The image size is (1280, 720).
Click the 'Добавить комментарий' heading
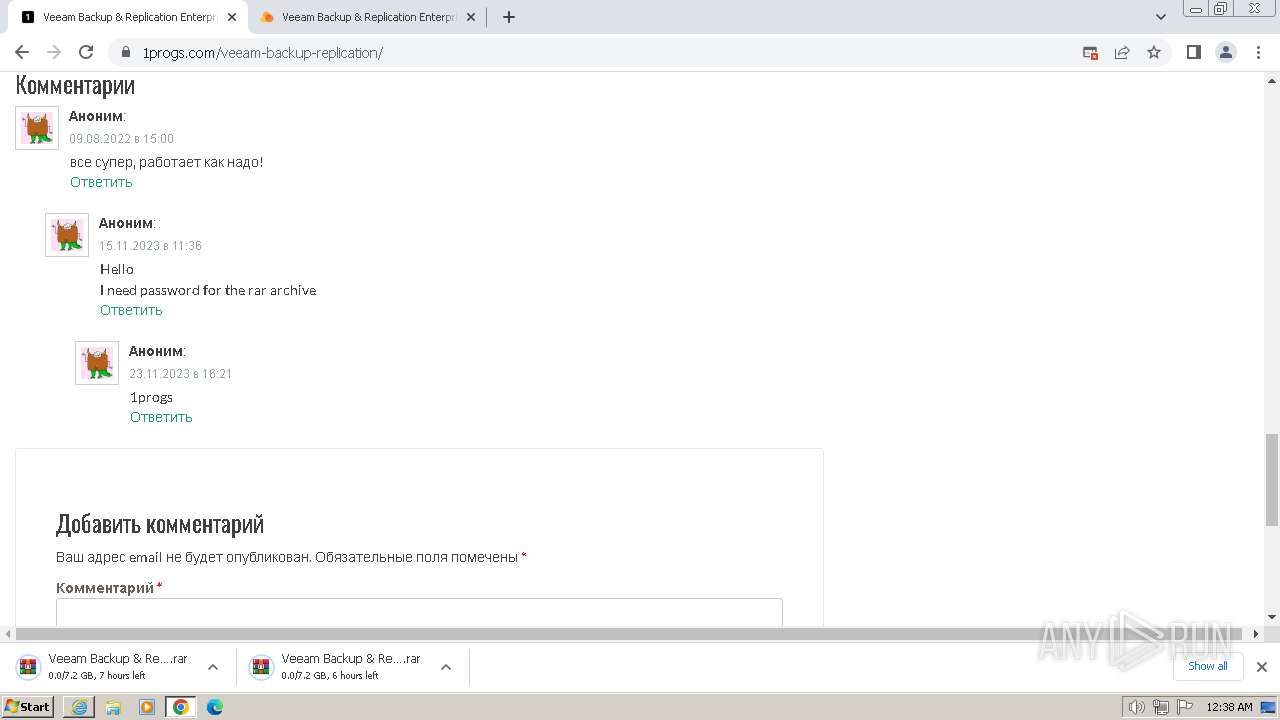pos(160,523)
